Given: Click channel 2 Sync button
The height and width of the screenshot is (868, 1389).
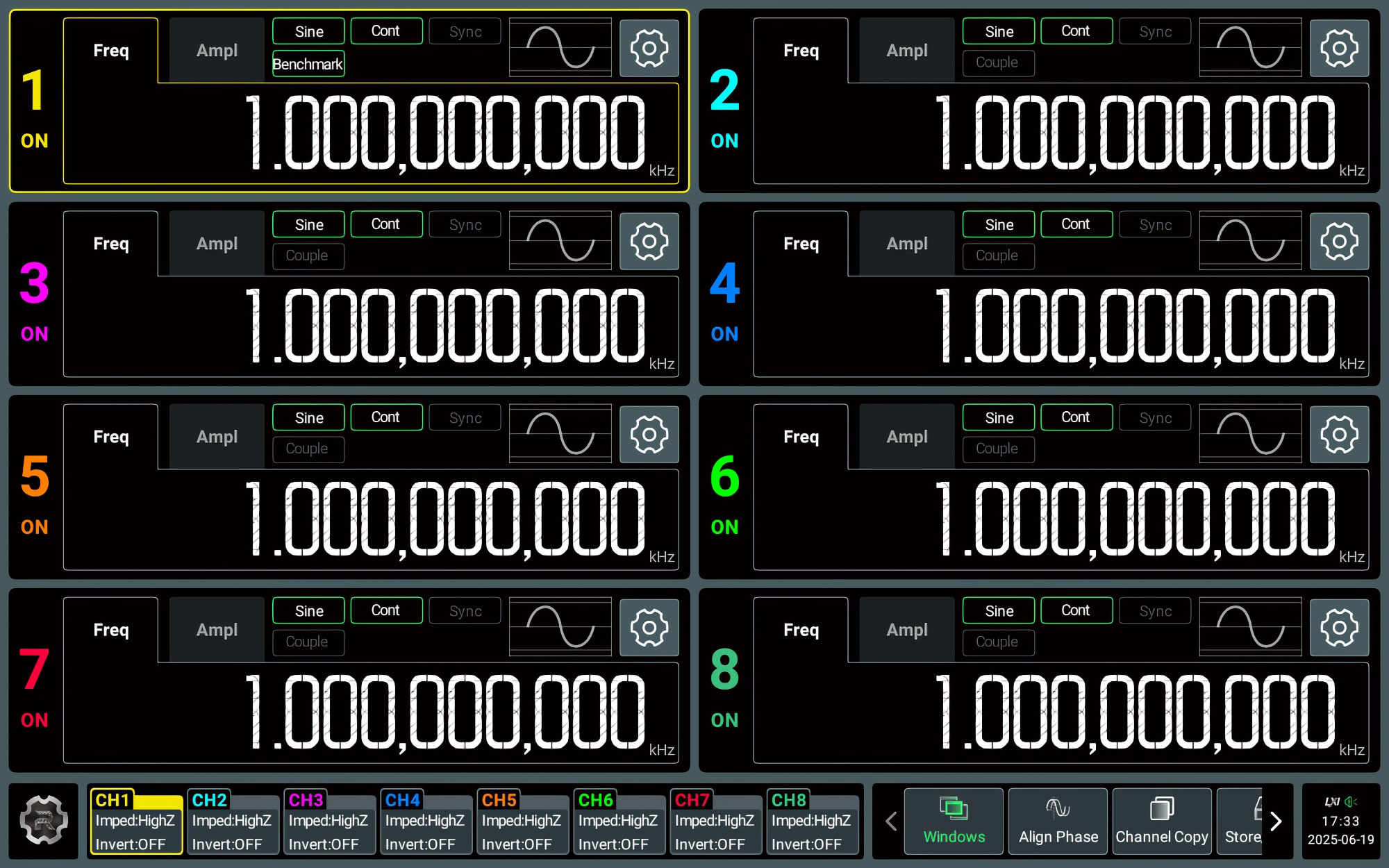Looking at the screenshot, I should click(x=1155, y=31).
